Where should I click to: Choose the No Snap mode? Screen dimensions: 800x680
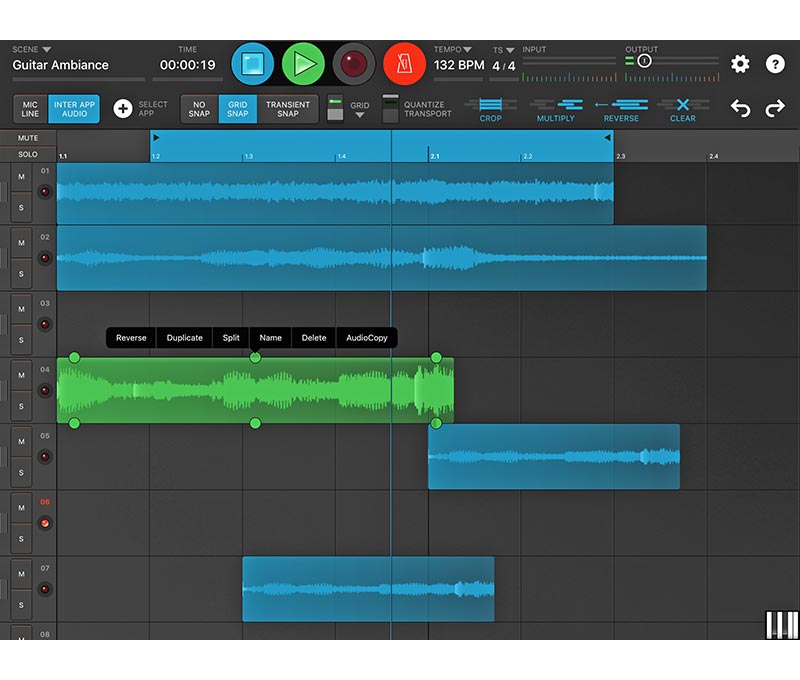pos(199,109)
